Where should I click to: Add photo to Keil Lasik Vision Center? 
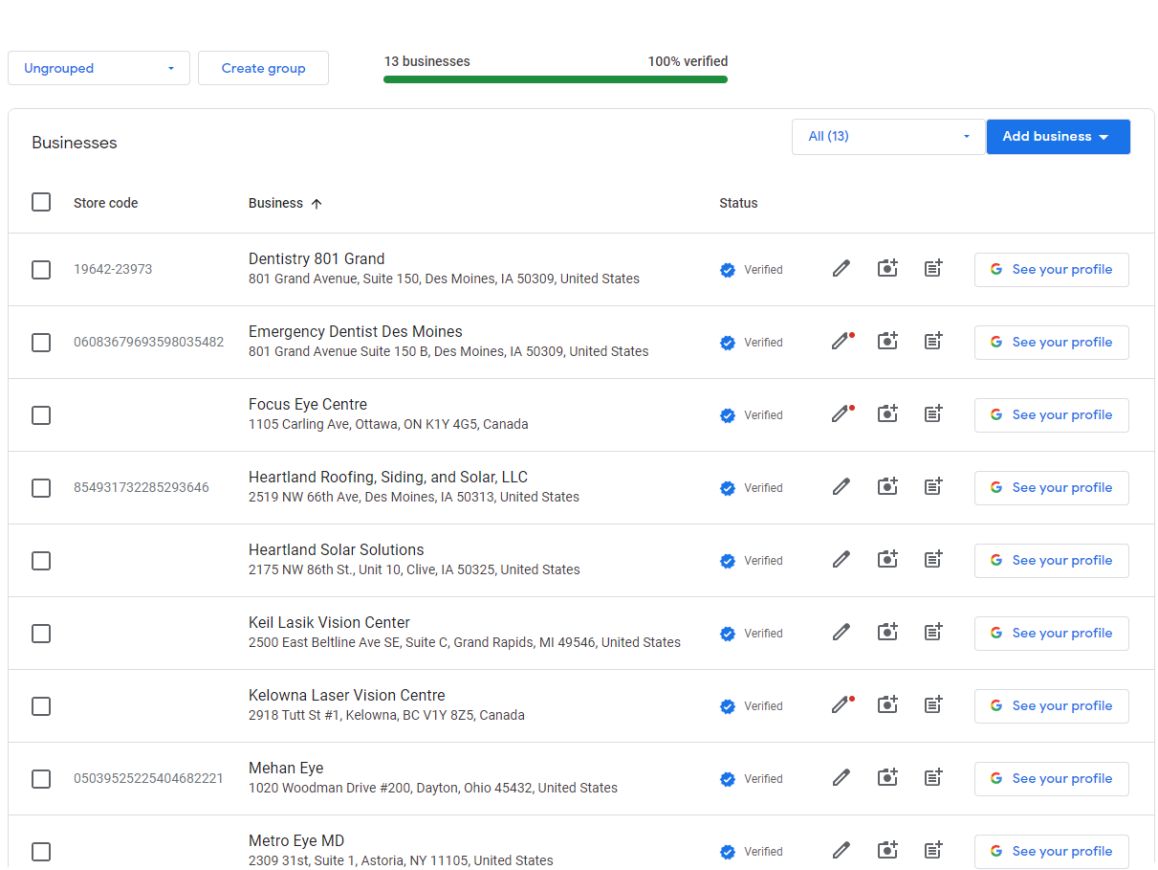point(887,631)
